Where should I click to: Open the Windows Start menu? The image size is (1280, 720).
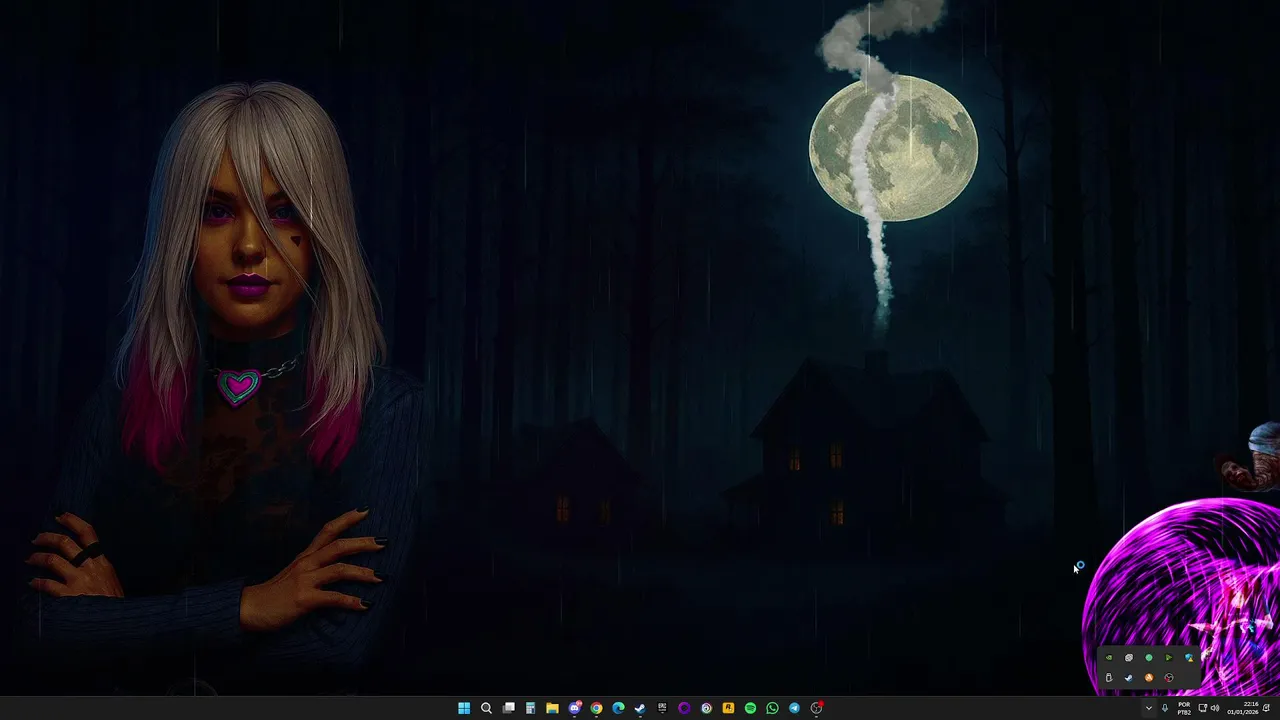(x=464, y=708)
